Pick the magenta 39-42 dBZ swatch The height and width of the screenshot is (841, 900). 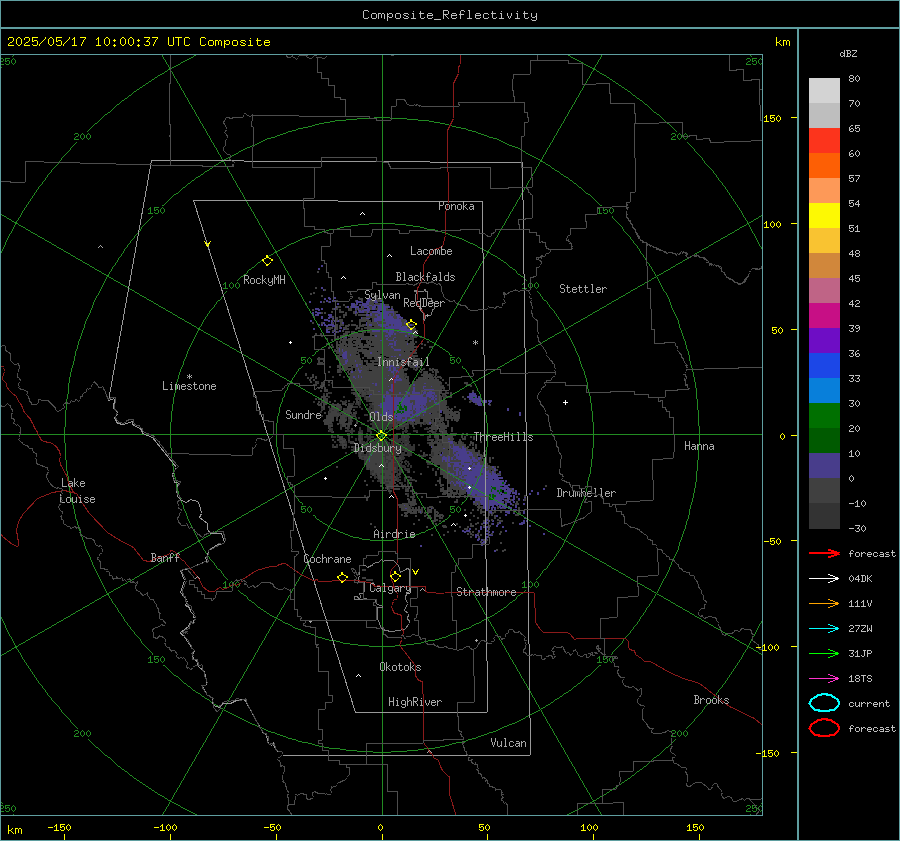(x=824, y=316)
